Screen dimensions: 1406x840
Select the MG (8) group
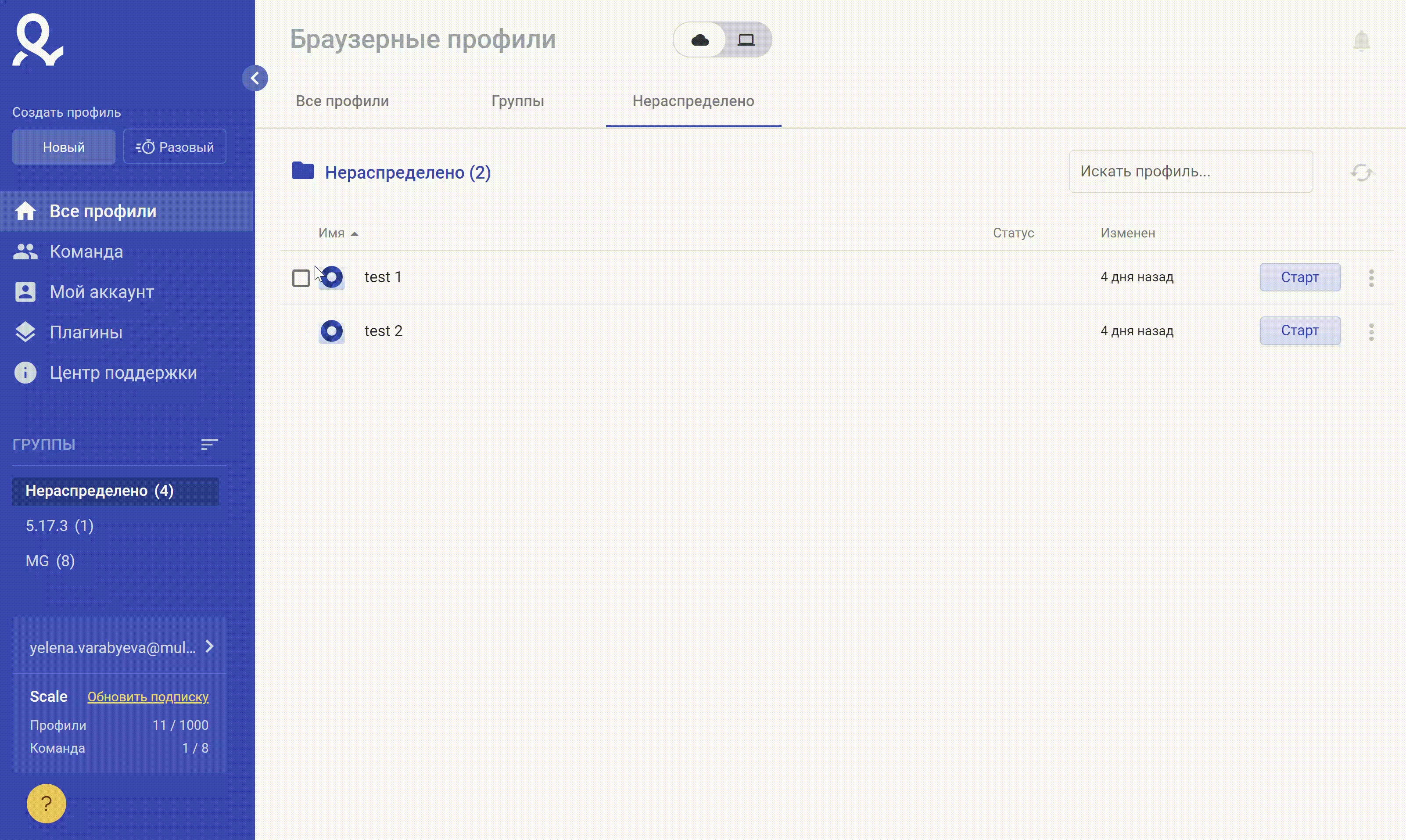click(50, 560)
